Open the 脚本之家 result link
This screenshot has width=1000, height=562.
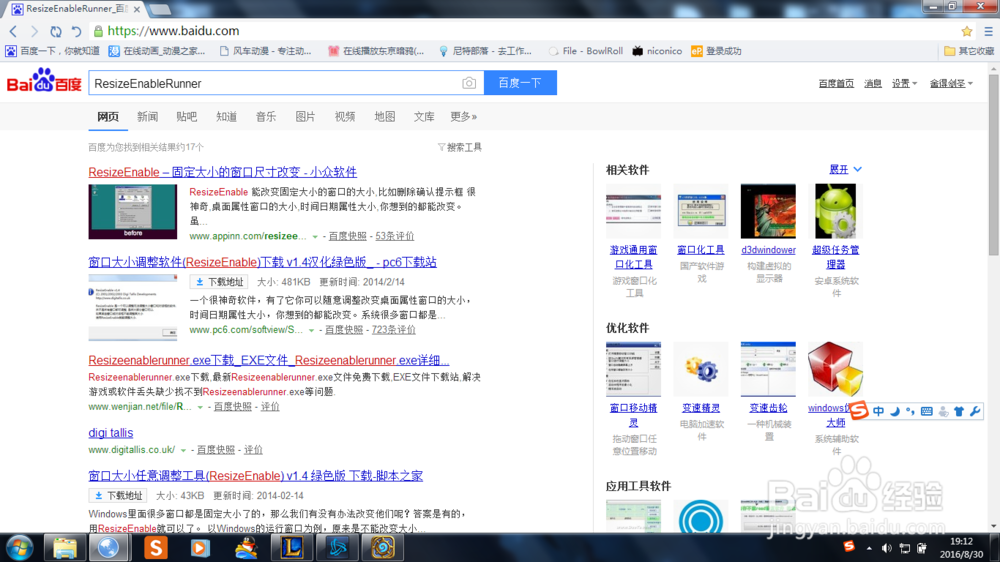pyautogui.click(x=255, y=476)
